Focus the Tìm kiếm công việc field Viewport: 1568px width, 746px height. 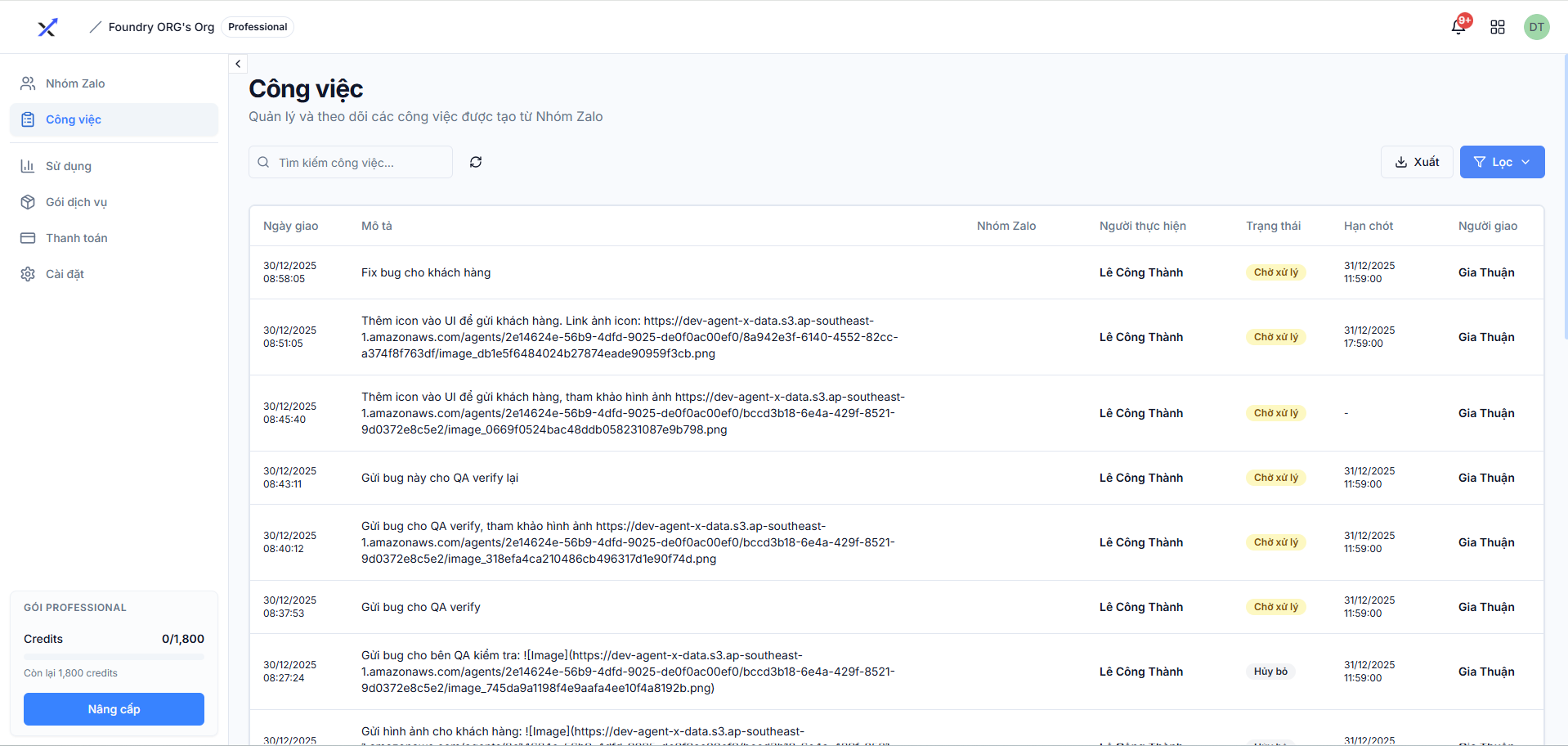point(351,162)
